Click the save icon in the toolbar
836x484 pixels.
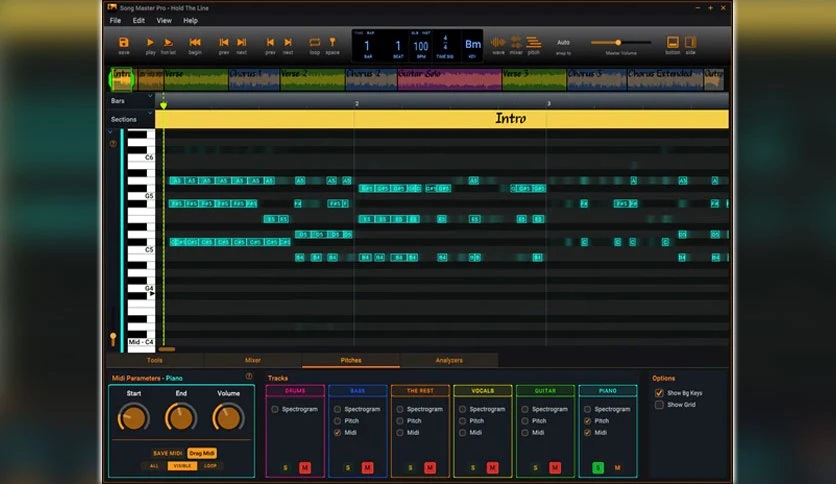coord(124,43)
